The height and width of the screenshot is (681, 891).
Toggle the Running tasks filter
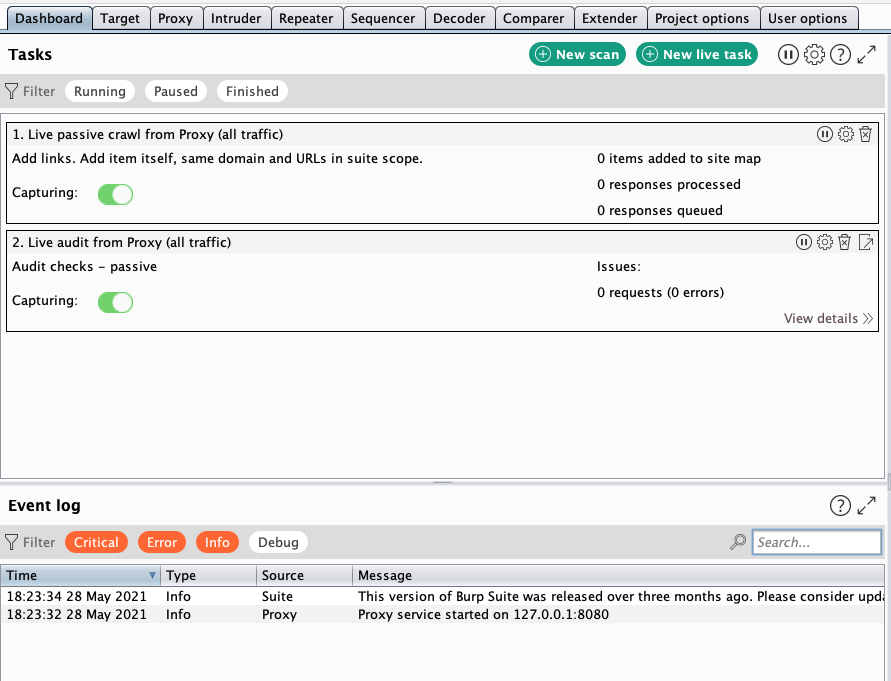click(x=100, y=91)
